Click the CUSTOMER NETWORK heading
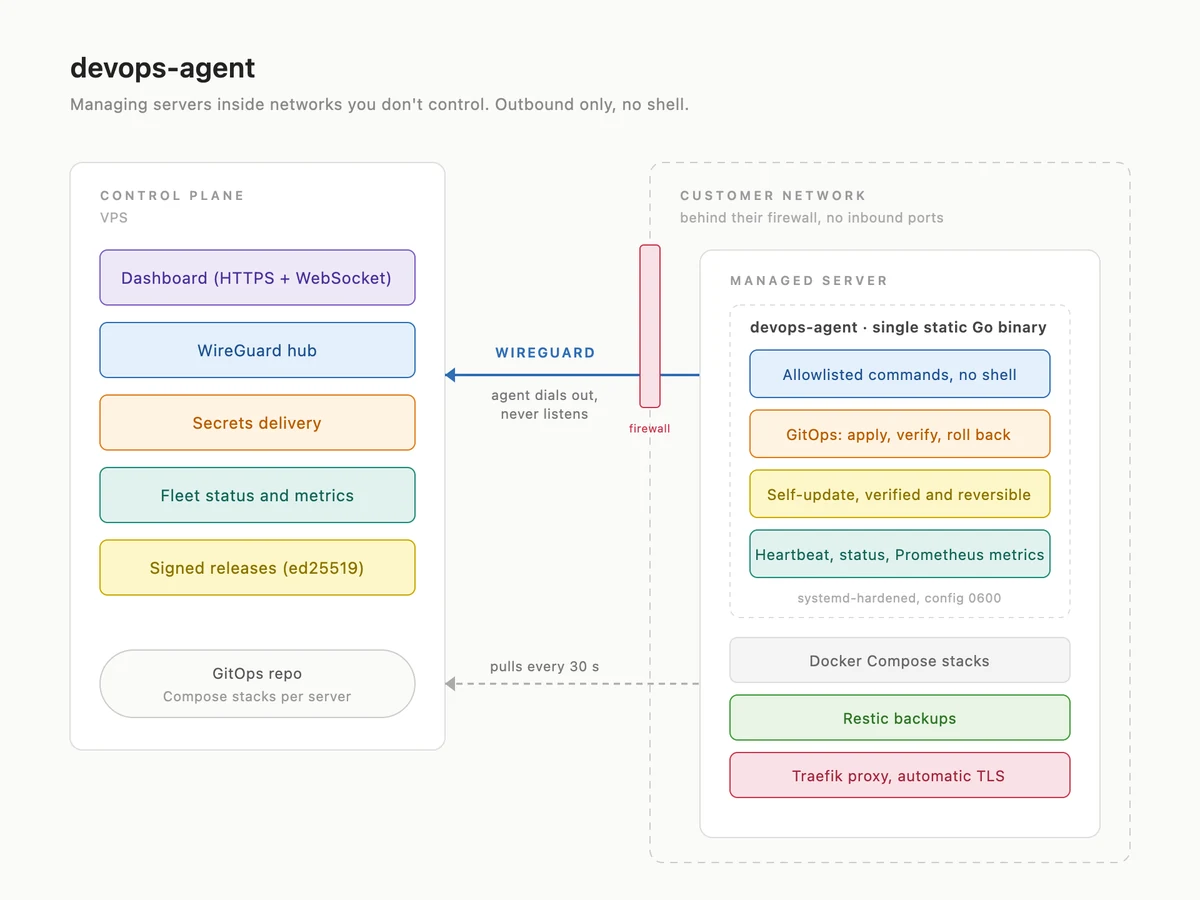 [x=773, y=196]
